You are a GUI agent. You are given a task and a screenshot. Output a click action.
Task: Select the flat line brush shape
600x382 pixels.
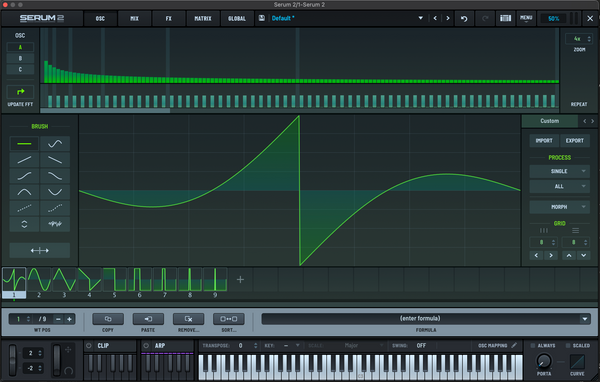pyautogui.click(x=24, y=144)
